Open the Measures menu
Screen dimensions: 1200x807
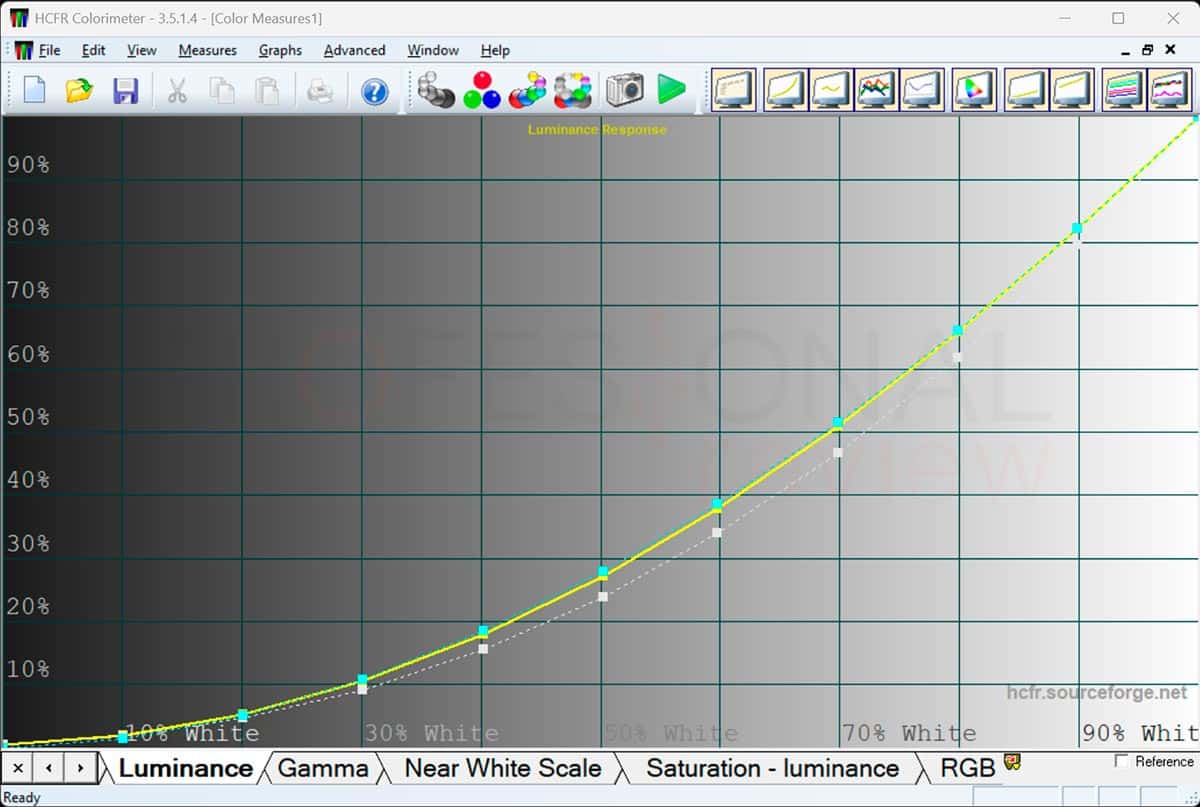[x=207, y=50]
